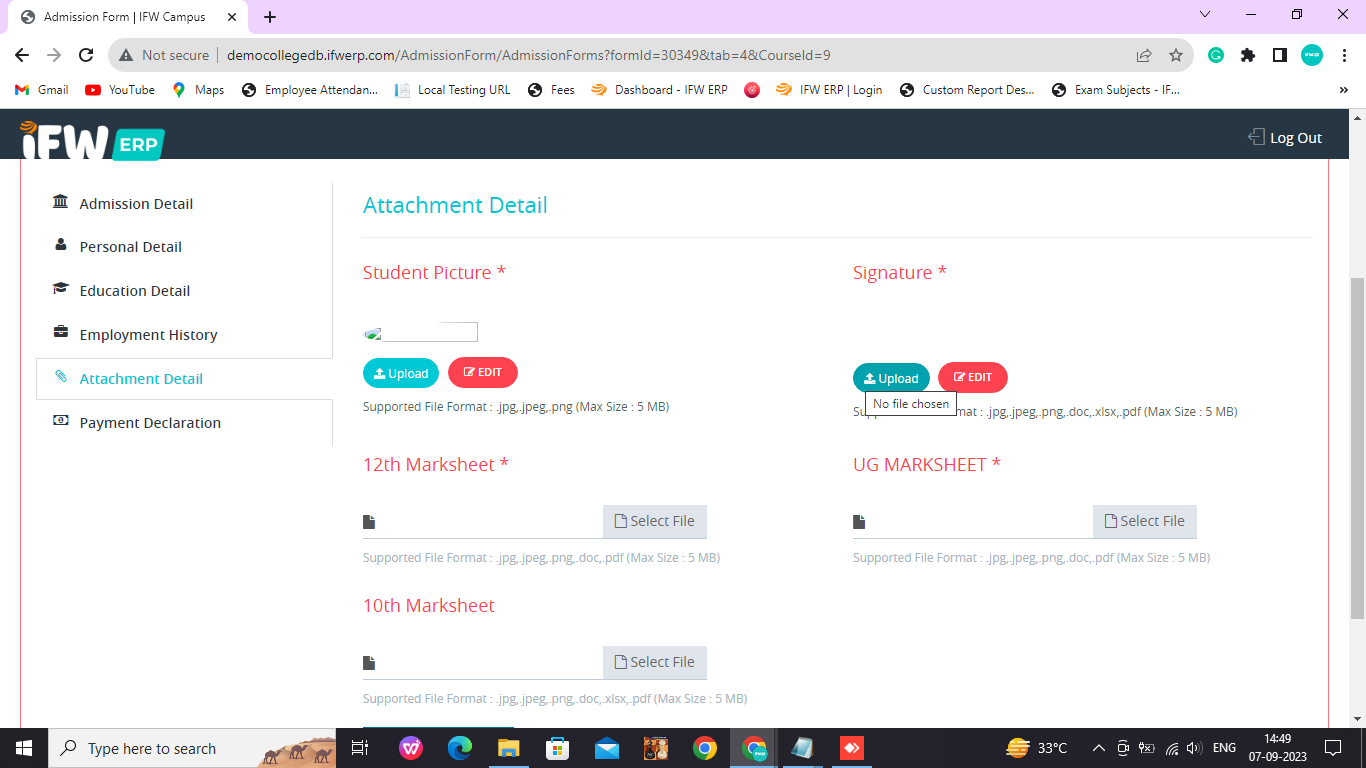Image resolution: width=1366 pixels, height=768 pixels.
Task: Open the Employee Attendan... bookmark
Action: 310,90
